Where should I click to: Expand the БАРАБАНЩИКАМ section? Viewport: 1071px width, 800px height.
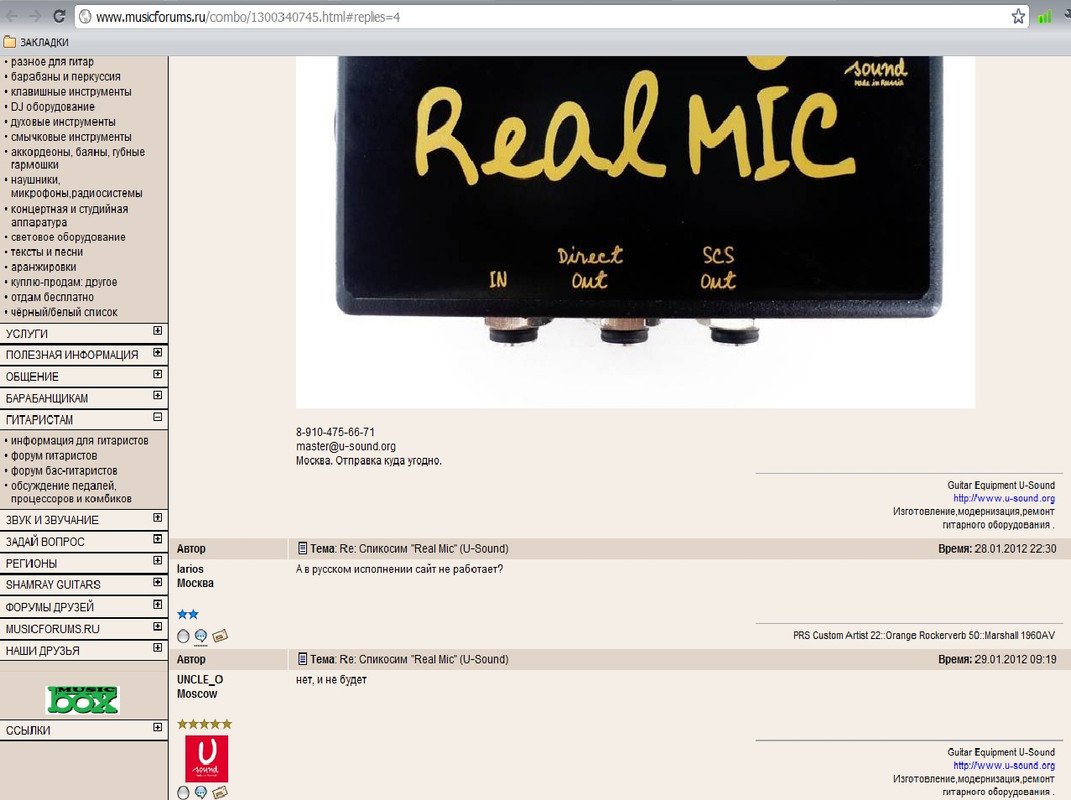[158, 395]
